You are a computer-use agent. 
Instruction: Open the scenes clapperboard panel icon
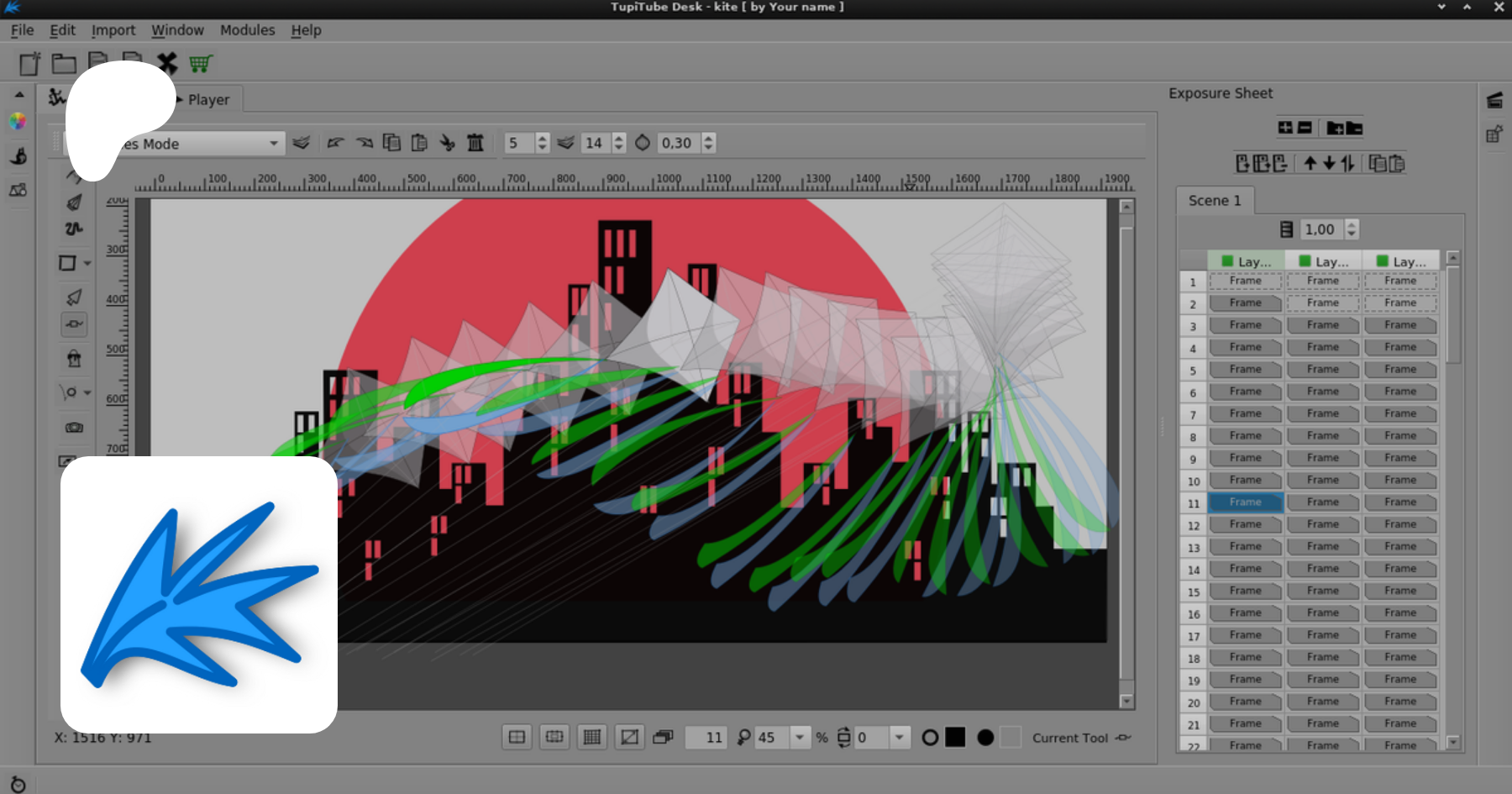(x=1494, y=101)
